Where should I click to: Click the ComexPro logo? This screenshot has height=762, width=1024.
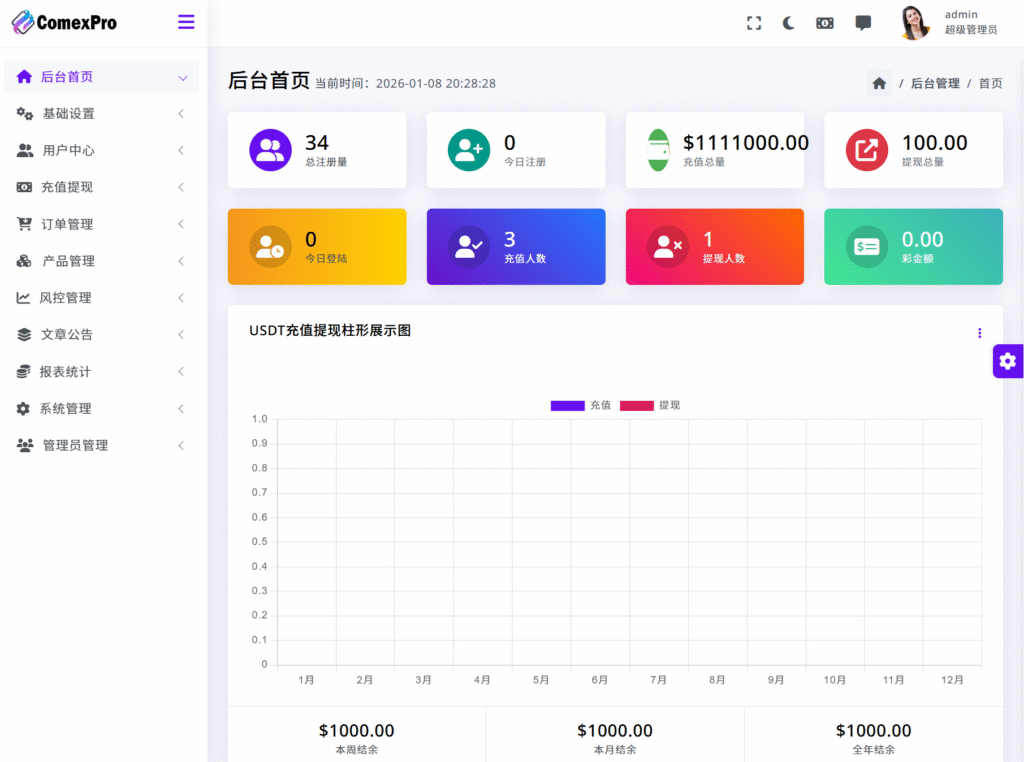click(64, 22)
